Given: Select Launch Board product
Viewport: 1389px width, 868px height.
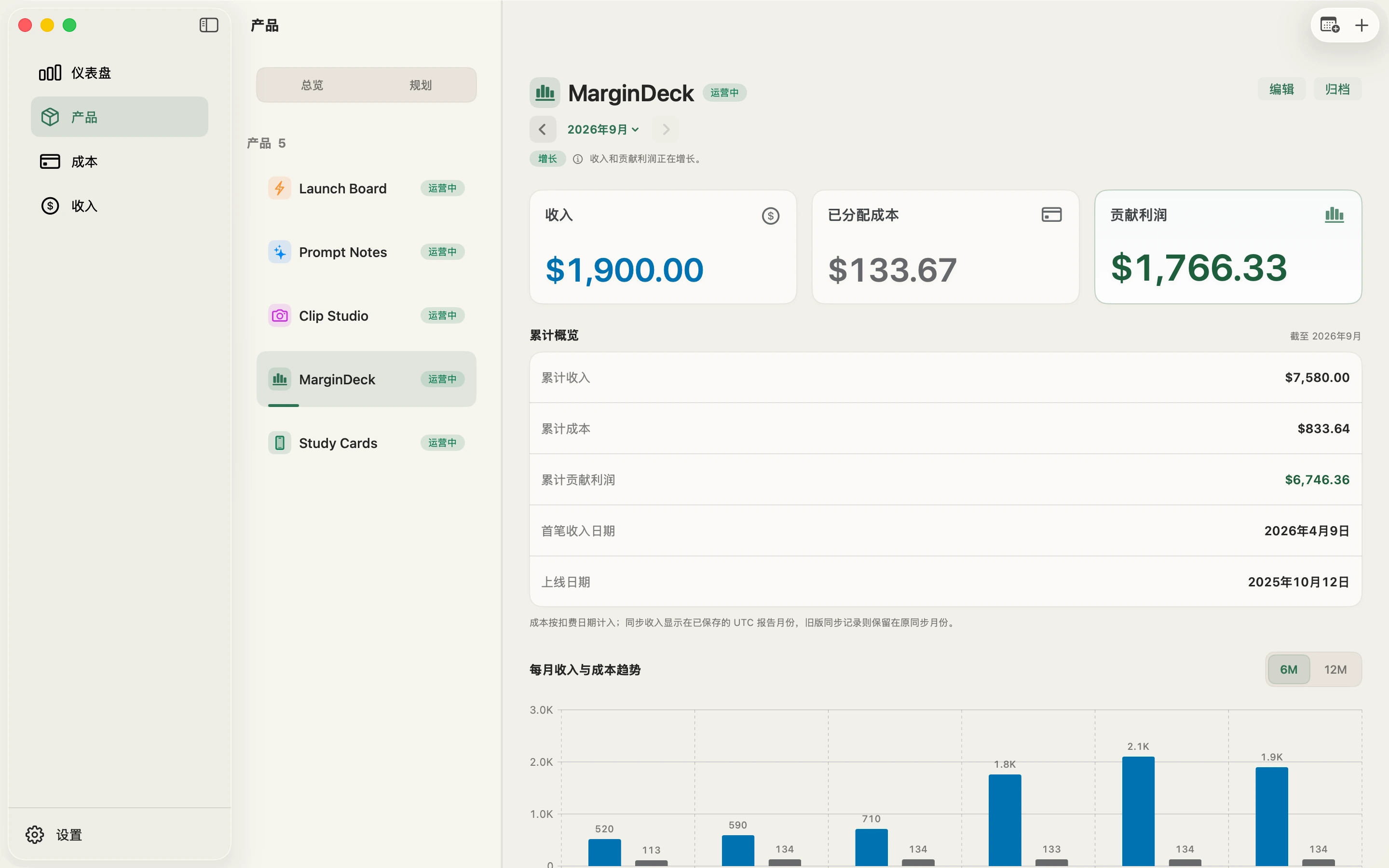Looking at the screenshot, I should click(366, 188).
